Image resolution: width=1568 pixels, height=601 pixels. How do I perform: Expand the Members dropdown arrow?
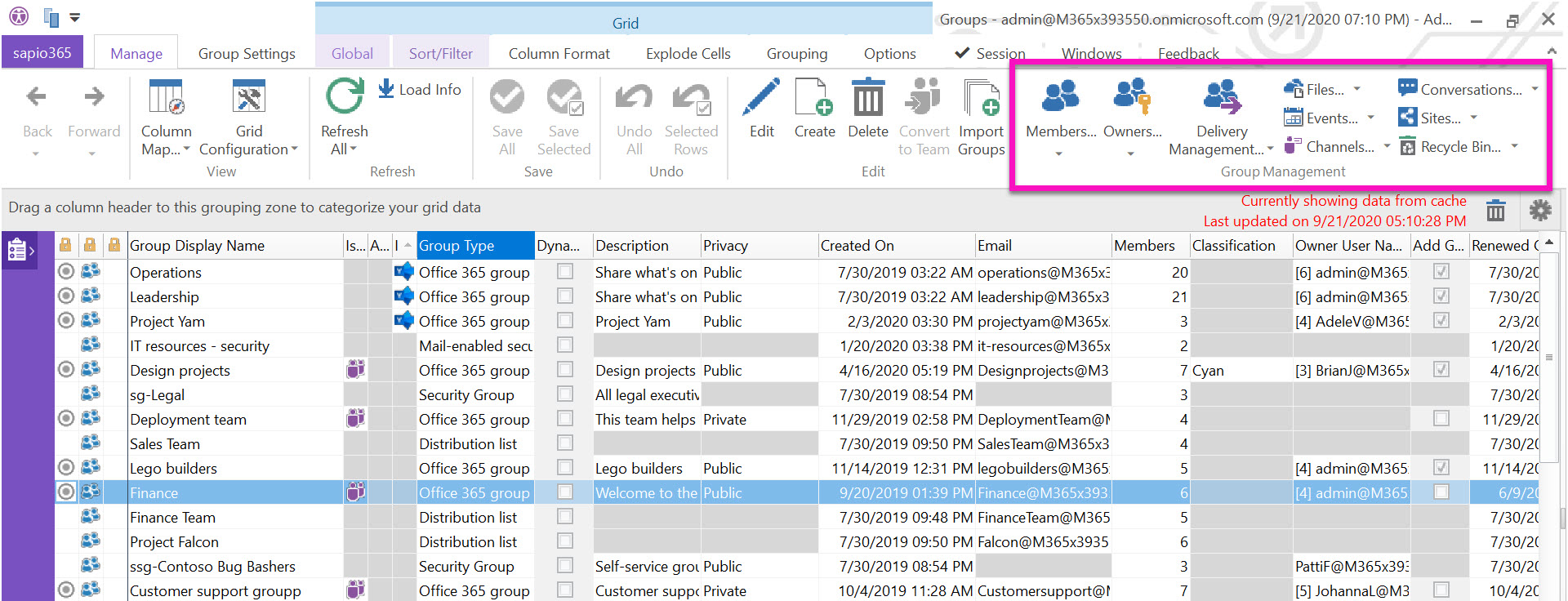pos(1059,154)
